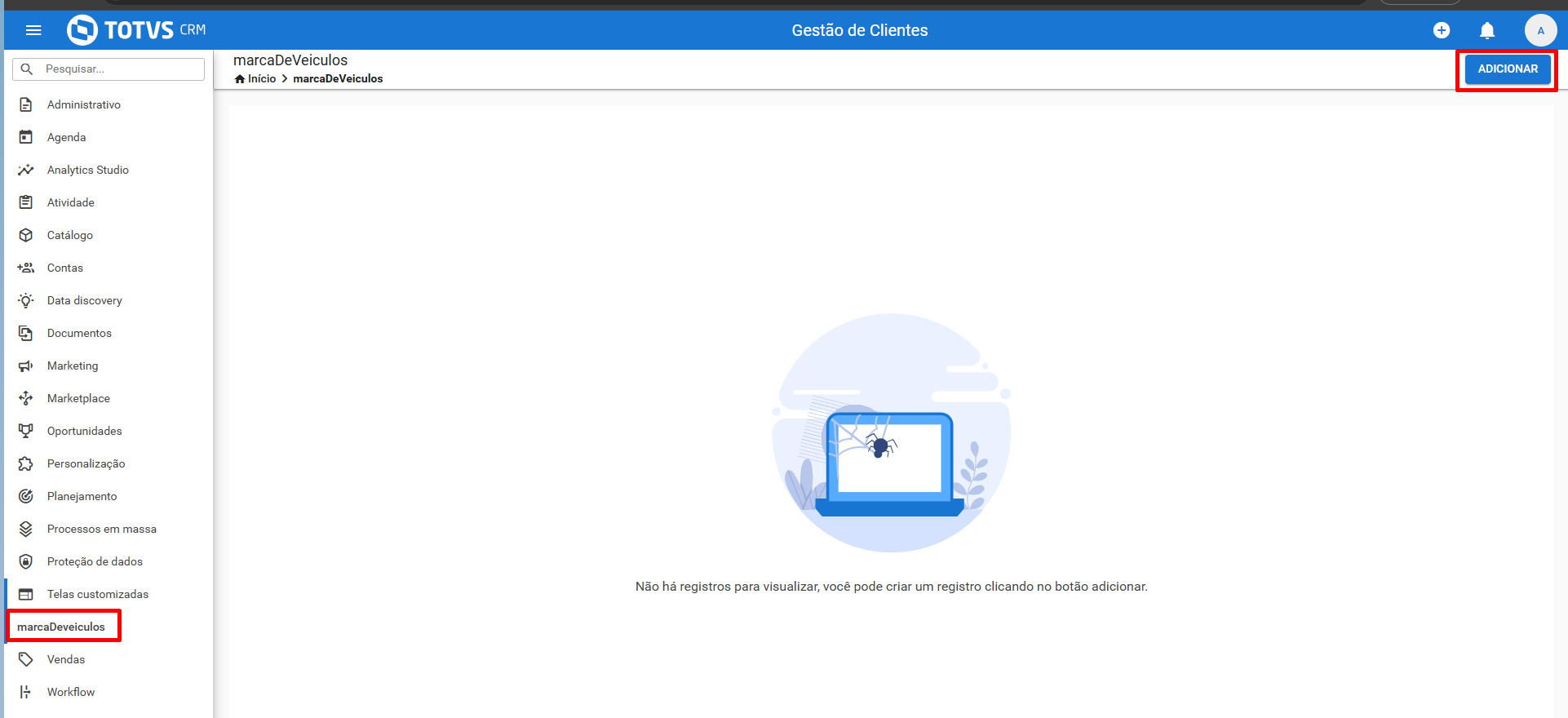Viewport: 1568px width, 718px height.
Task: Open the Catálogo menu item
Action: pyautogui.click(x=109, y=235)
